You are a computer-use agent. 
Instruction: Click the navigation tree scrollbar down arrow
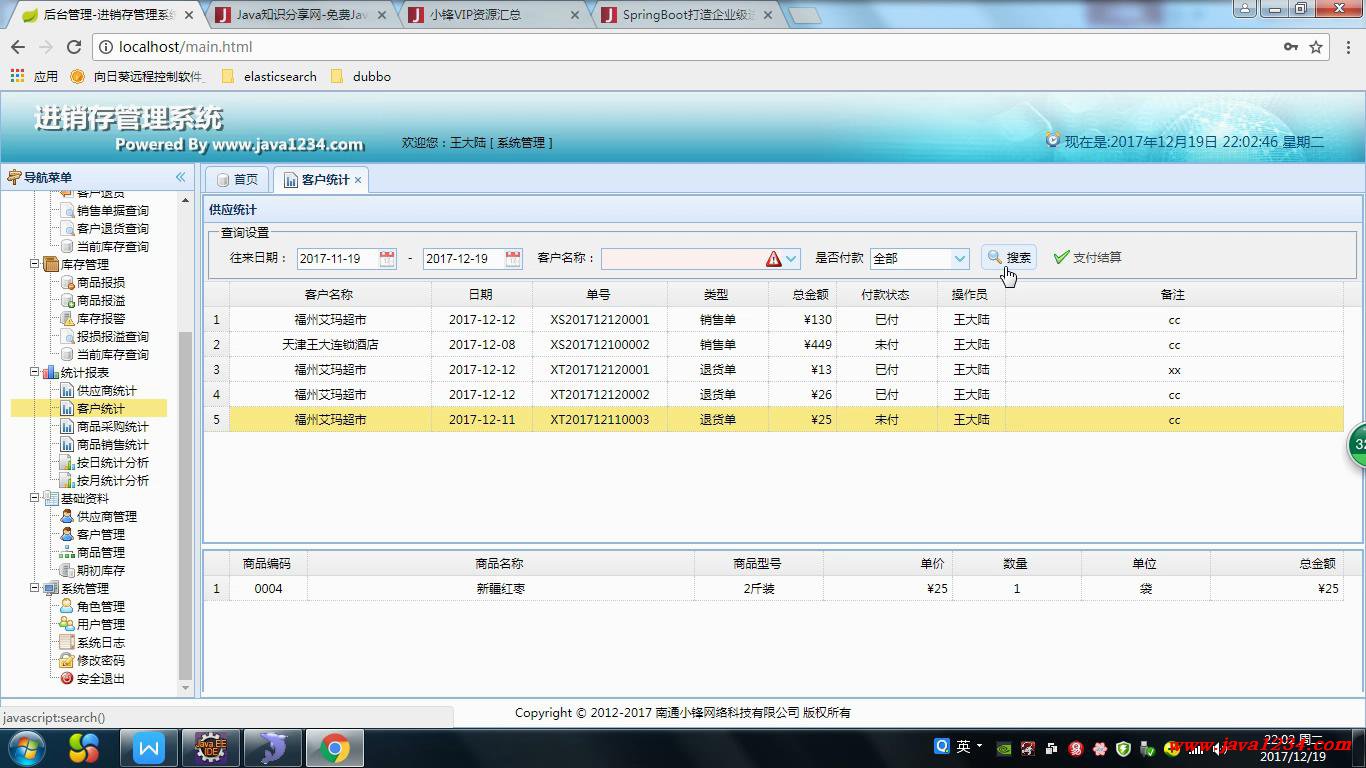tap(185, 688)
